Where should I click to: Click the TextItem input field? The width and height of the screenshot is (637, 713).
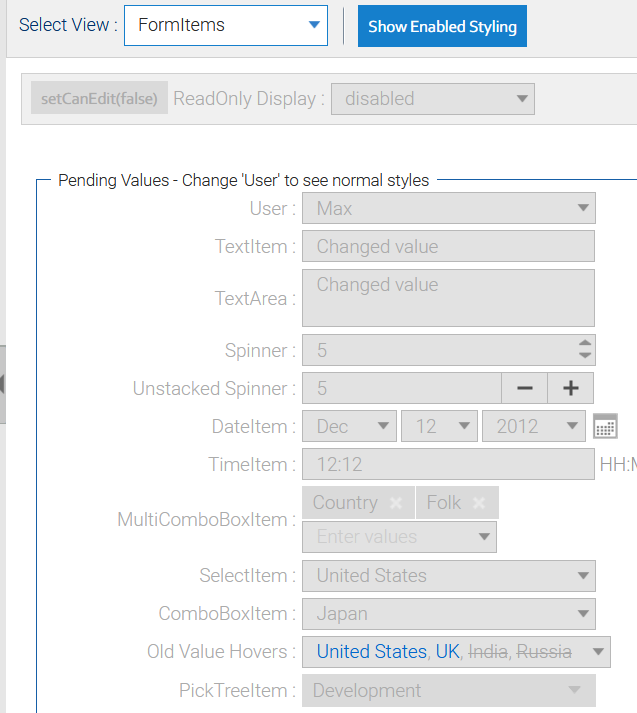pos(448,246)
